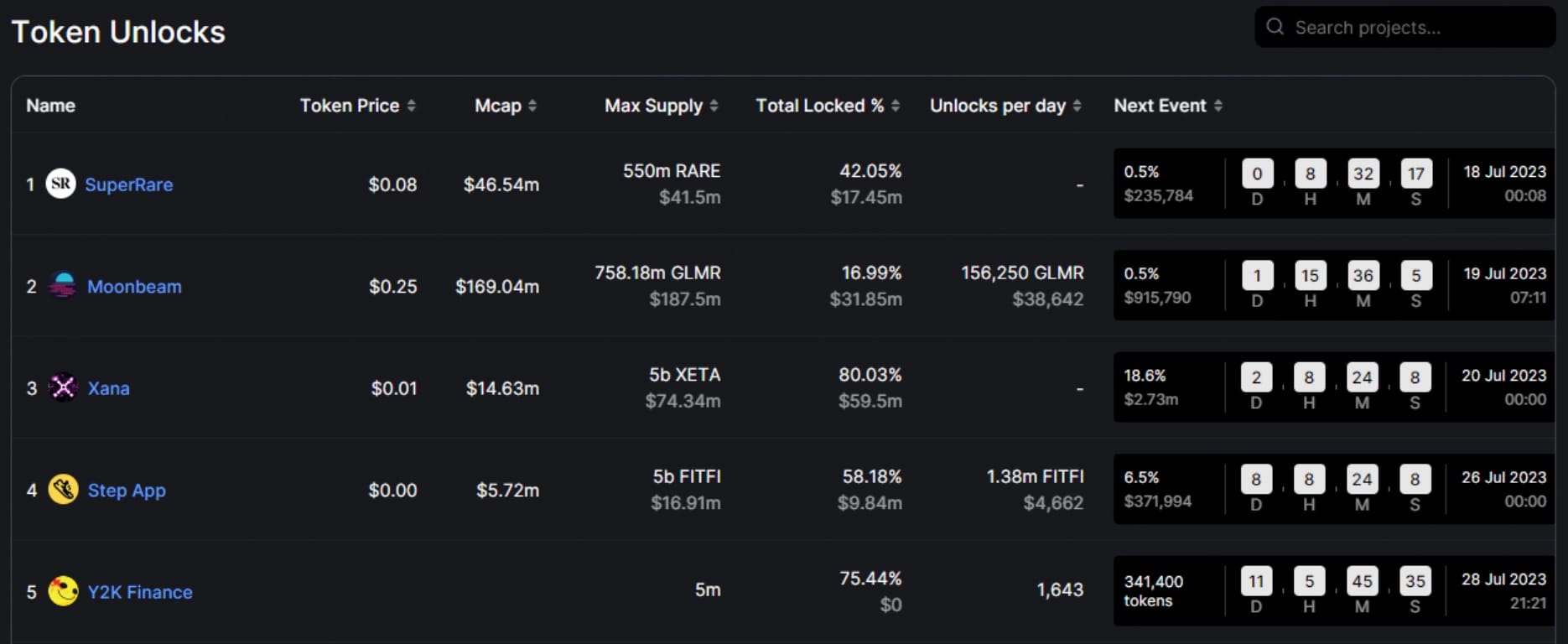Screen dimensions: 1568x644
Task: Click Xana next event 18.6% value
Action: pos(1145,376)
